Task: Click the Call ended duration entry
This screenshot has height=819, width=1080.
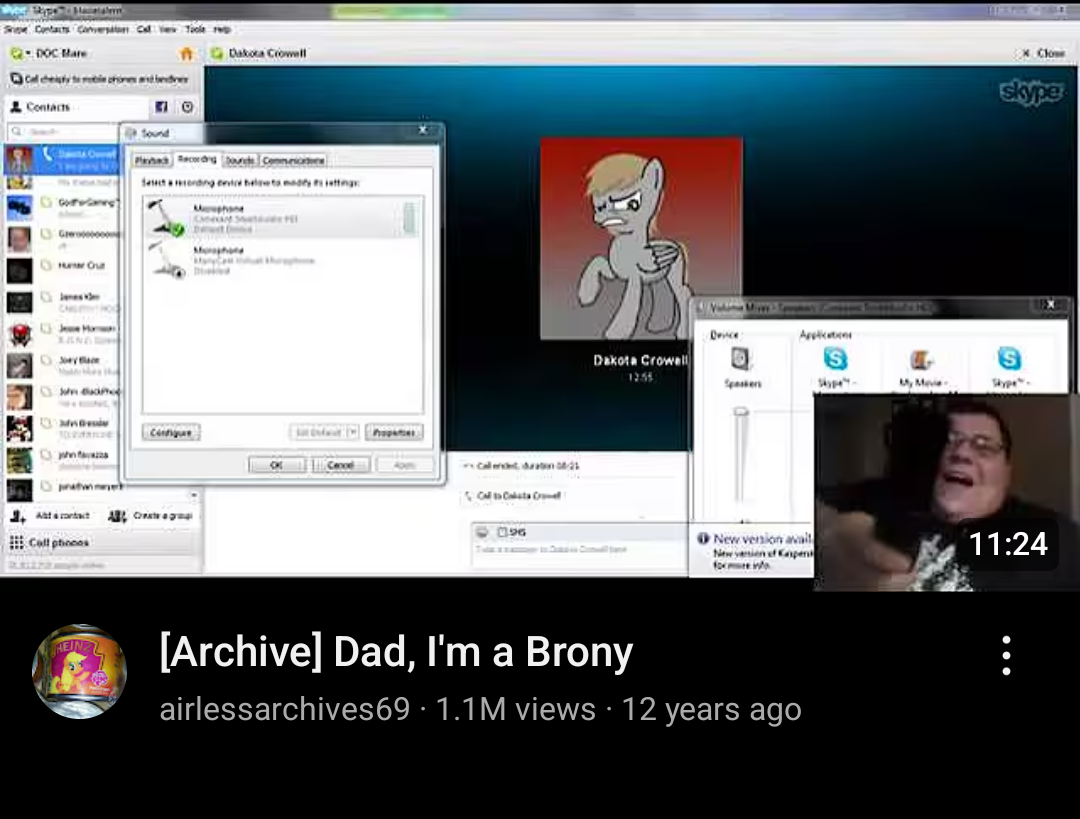Action: tap(521, 466)
